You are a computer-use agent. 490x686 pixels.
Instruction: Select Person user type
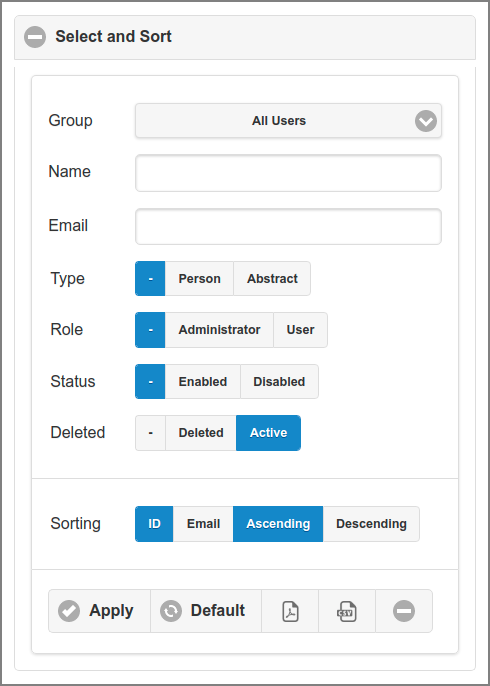(199, 279)
